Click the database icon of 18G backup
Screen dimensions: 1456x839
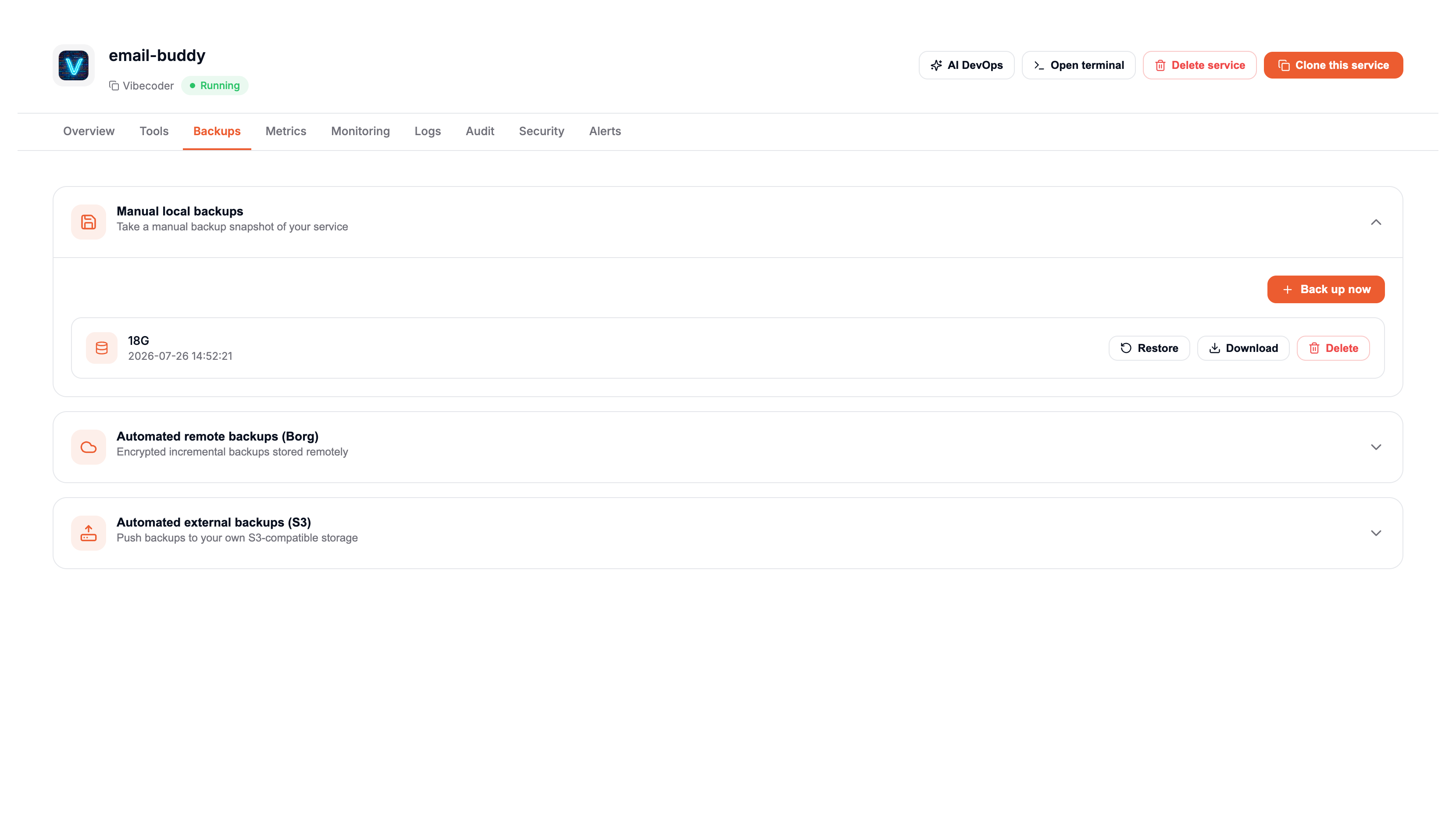[101, 348]
